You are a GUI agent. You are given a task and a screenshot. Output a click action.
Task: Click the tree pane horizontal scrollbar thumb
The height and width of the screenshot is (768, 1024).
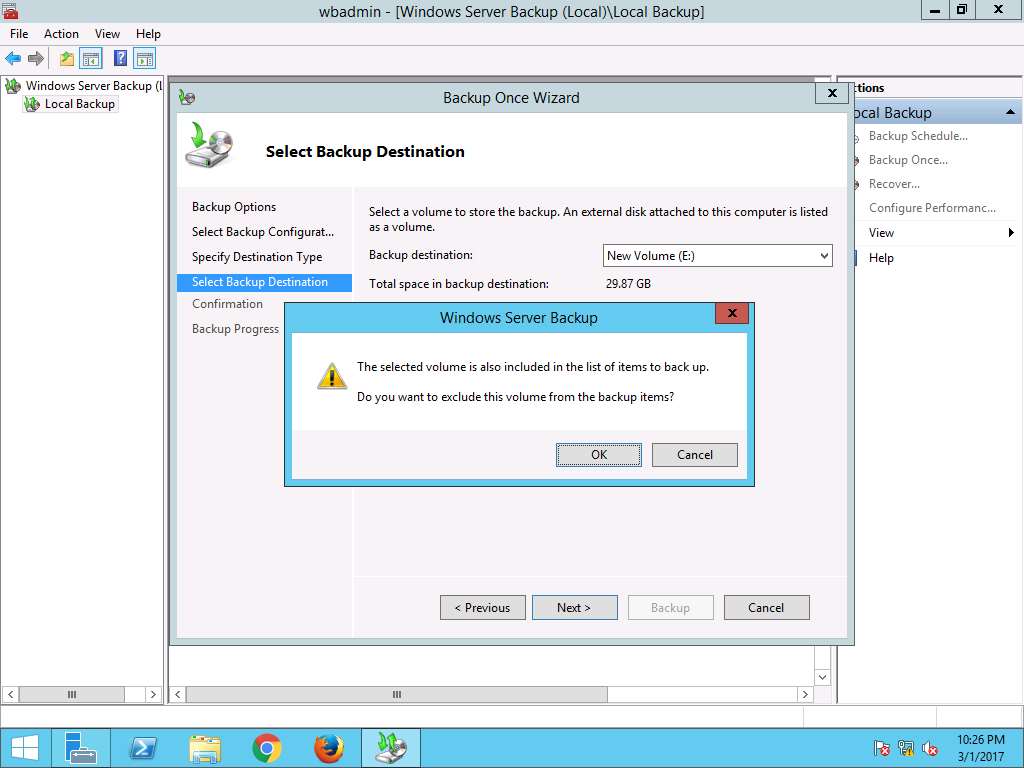72,694
